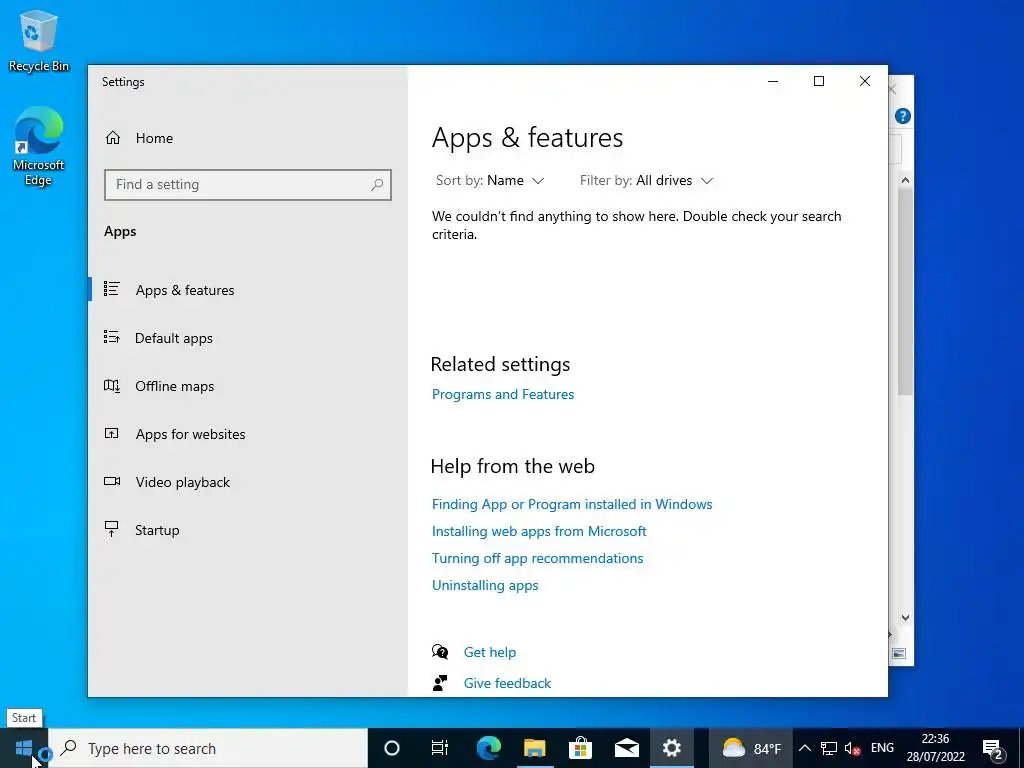This screenshot has width=1024, height=768.
Task: Focus the Find a setting search box
Action: pyautogui.click(x=248, y=185)
